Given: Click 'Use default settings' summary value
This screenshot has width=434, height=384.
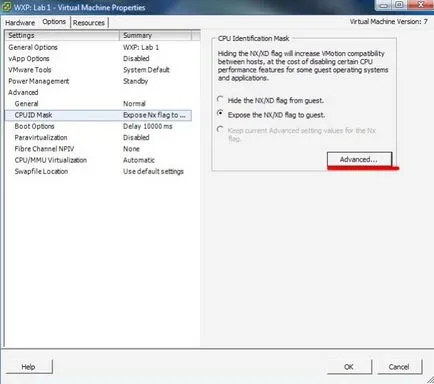Looking at the screenshot, I should click(x=153, y=172).
